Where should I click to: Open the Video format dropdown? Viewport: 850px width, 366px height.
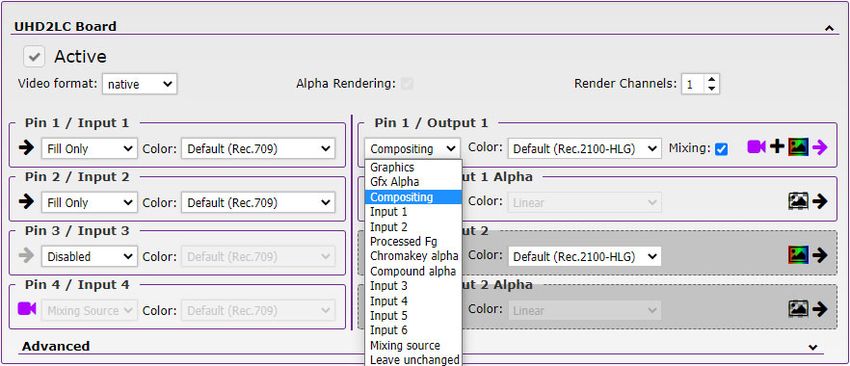pos(139,84)
